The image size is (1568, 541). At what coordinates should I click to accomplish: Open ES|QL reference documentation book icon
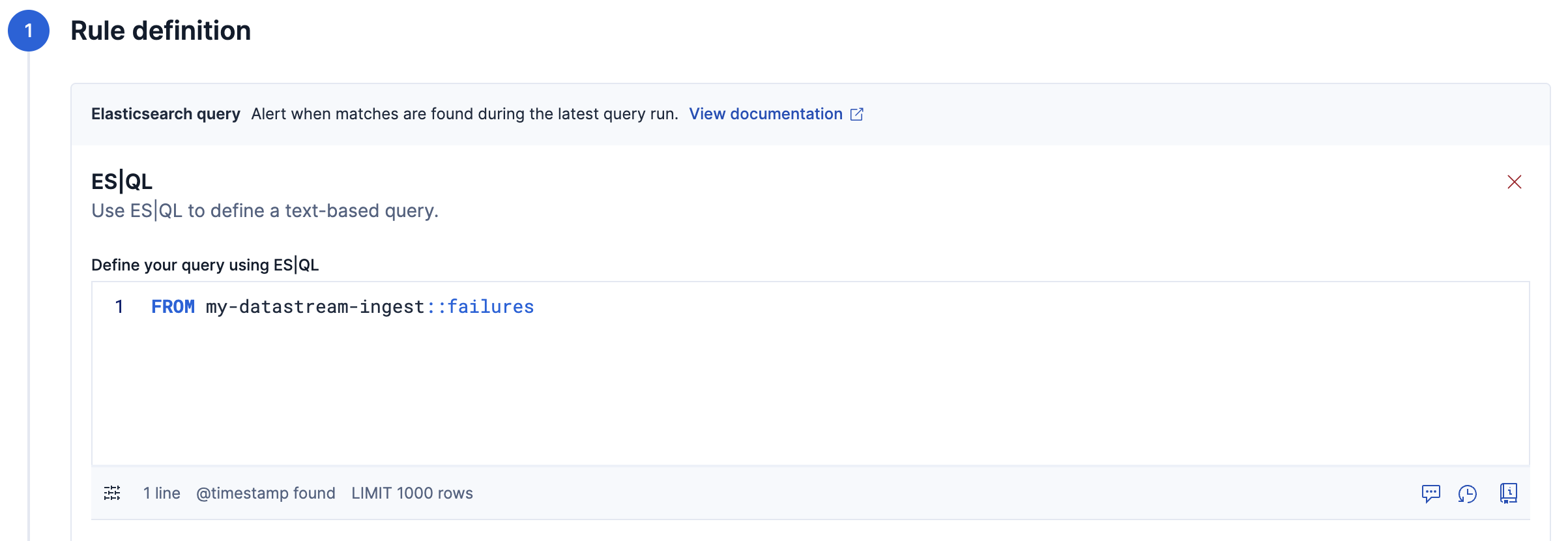click(x=1508, y=493)
